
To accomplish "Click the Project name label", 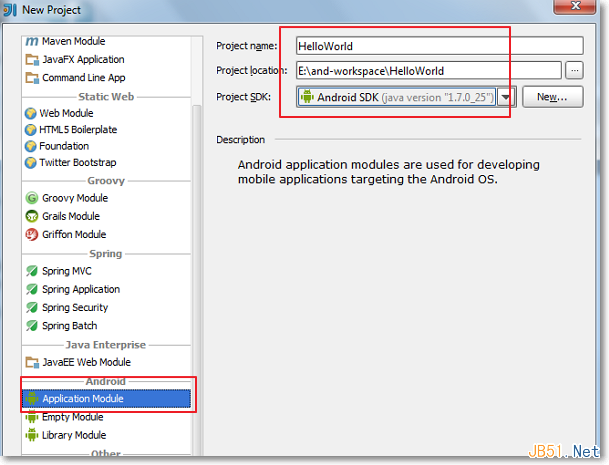I will tap(247, 46).
